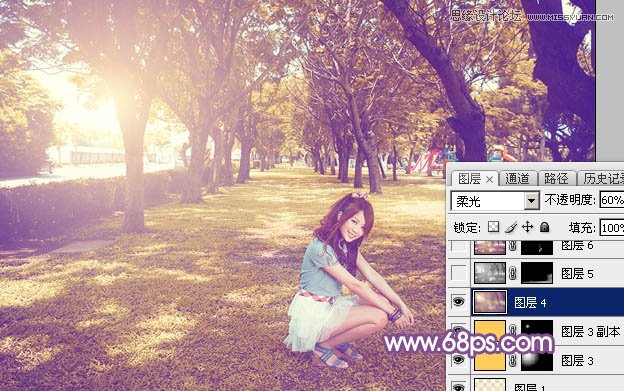
Task: Click link icon on 图层 3
Action: tap(513, 360)
